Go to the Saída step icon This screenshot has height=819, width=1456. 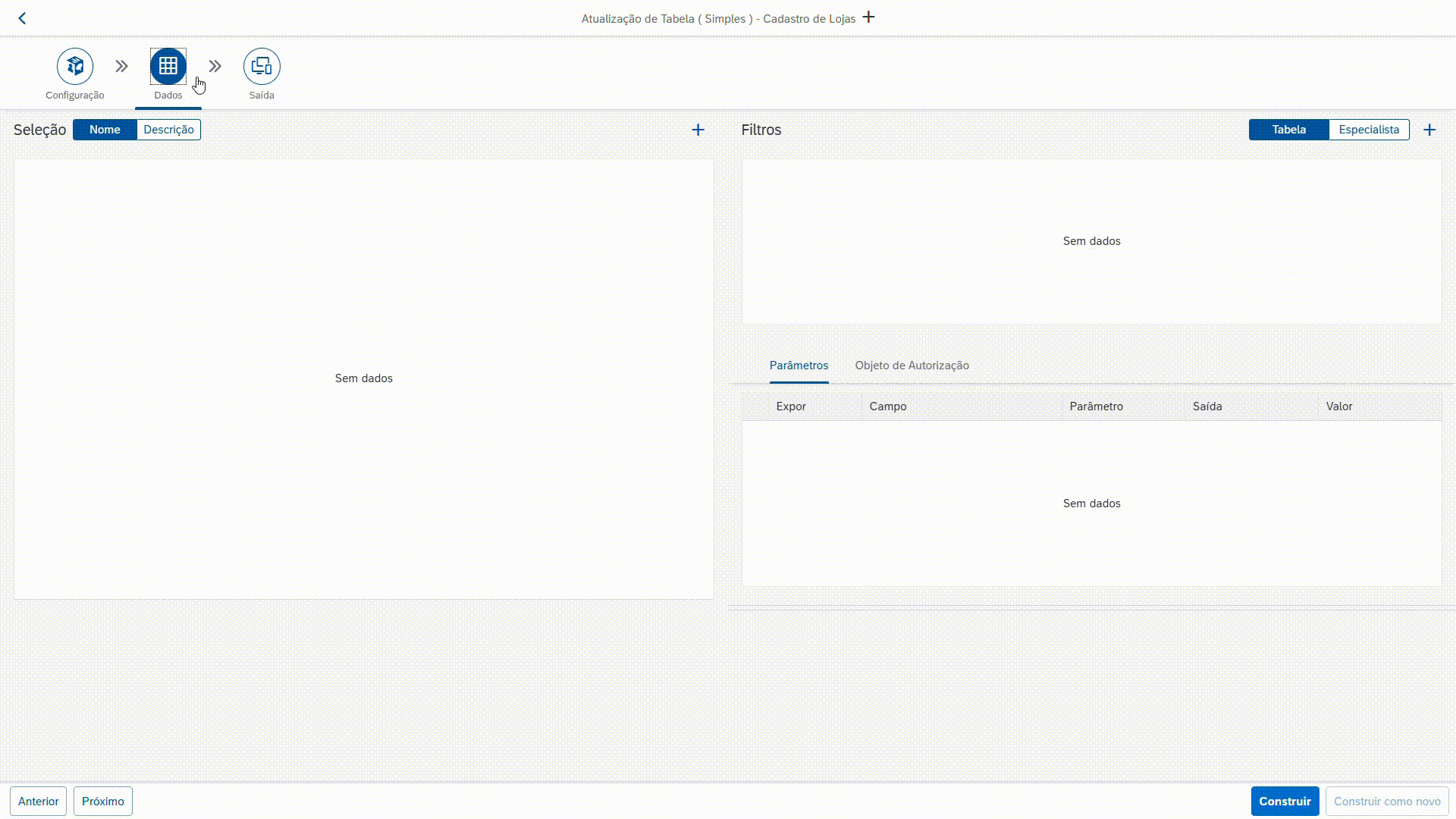pos(262,67)
